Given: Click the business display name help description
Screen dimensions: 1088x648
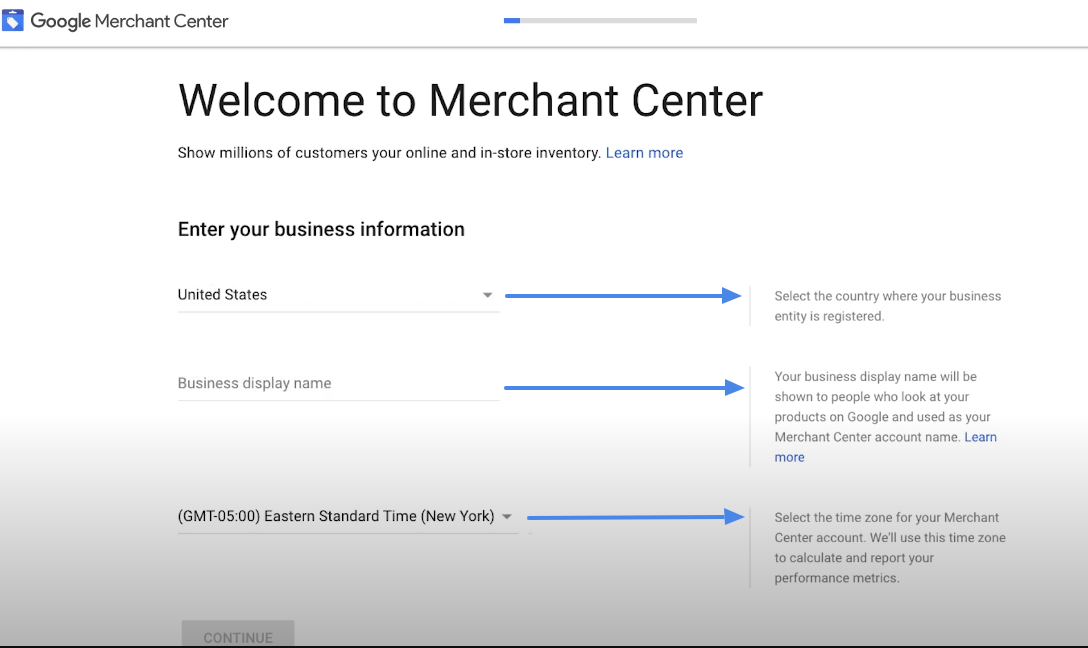Looking at the screenshot, I should click(x=880, y=407).
